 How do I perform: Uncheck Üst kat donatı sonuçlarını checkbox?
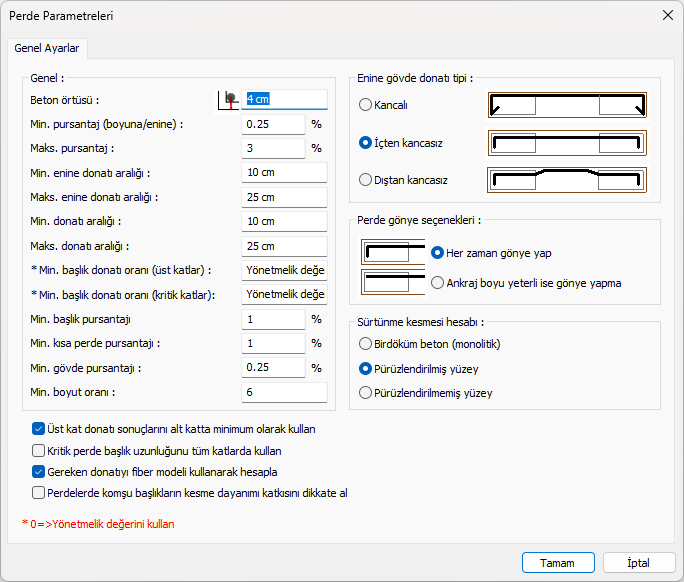39,429
